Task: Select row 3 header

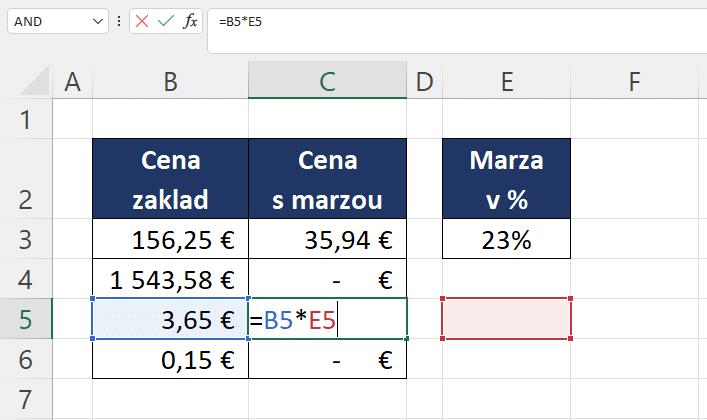Action: tap(26, 239)
